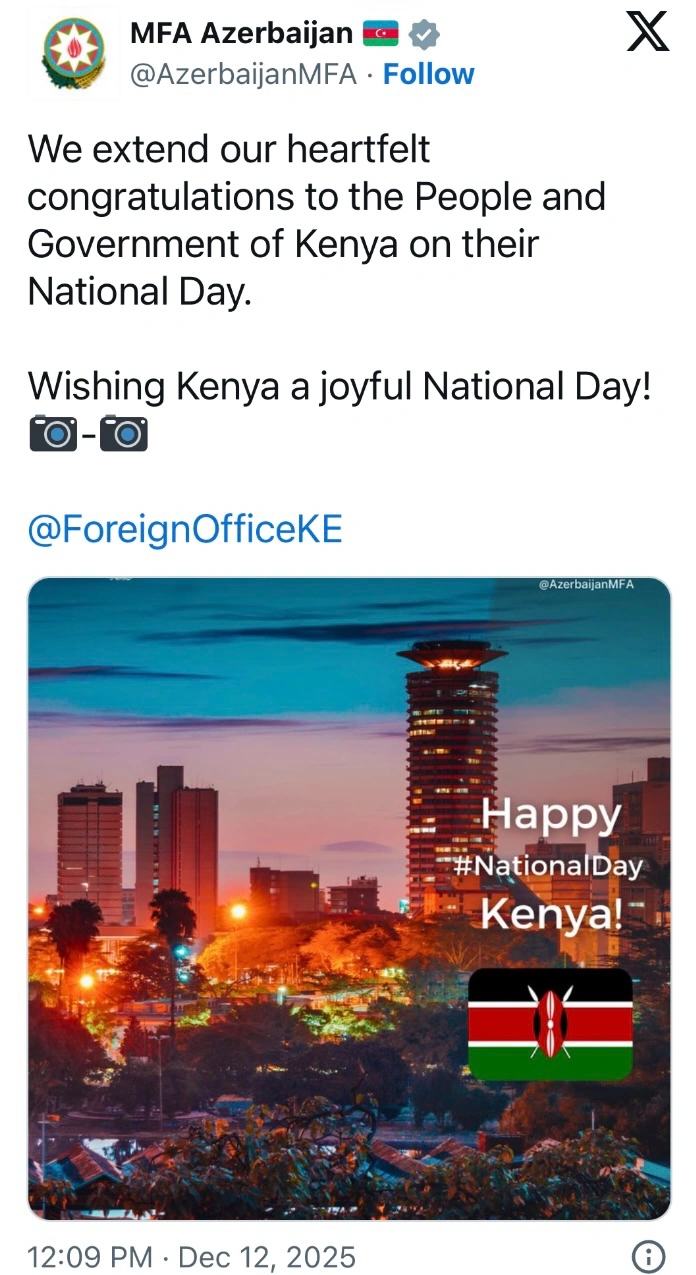Click the "Wishing Kenya a joyful National Day!" line

pos(338,386)
